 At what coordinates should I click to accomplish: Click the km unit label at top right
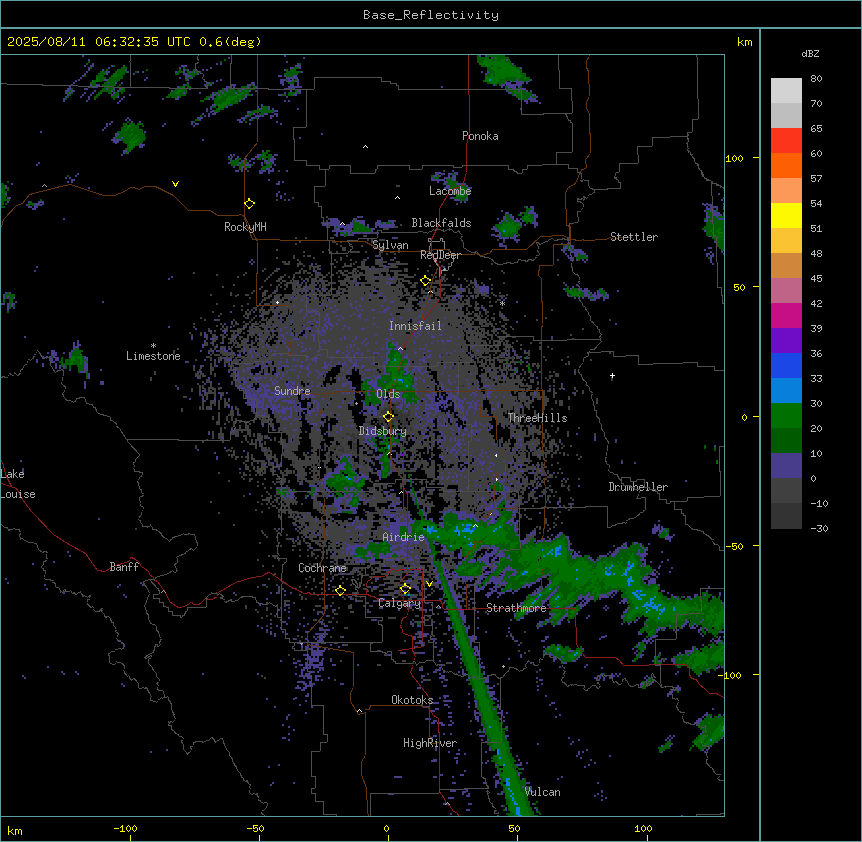(x=744, y=42)
